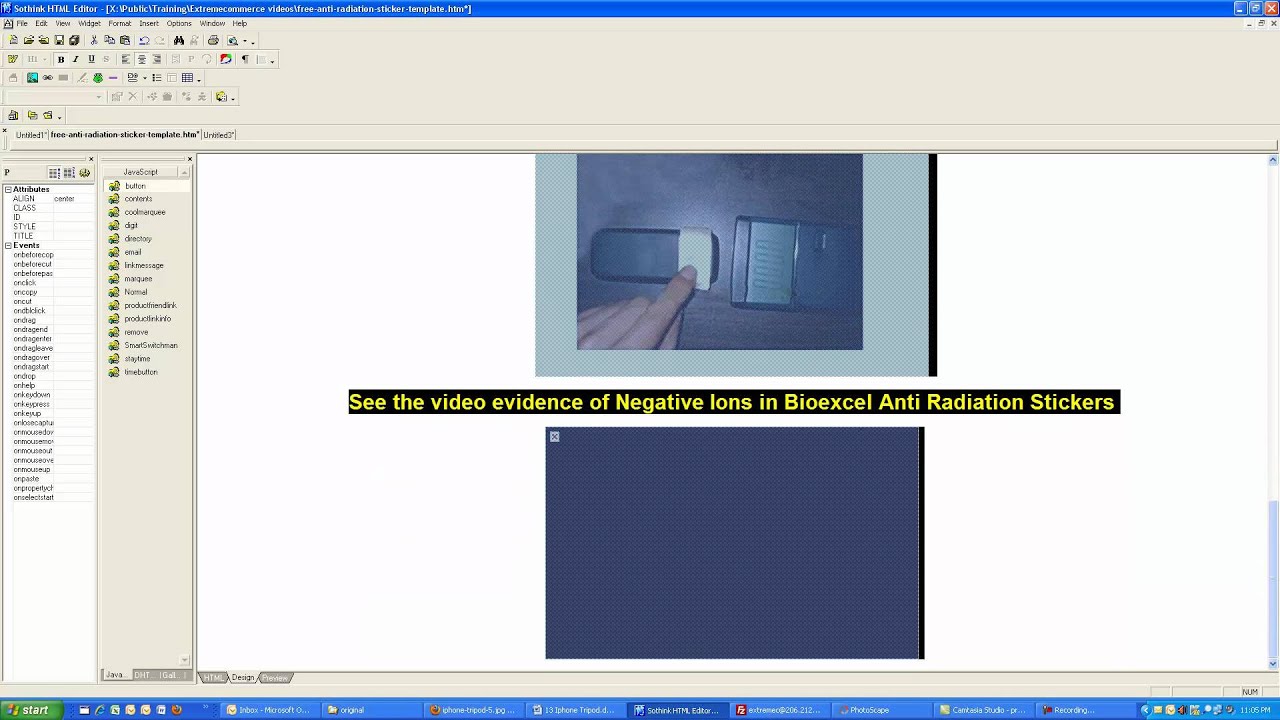Select the coolmarquee JavaScript widget
Viewport: 1280px width, 720px height.
pyautogui.click(x=144, y=212)
